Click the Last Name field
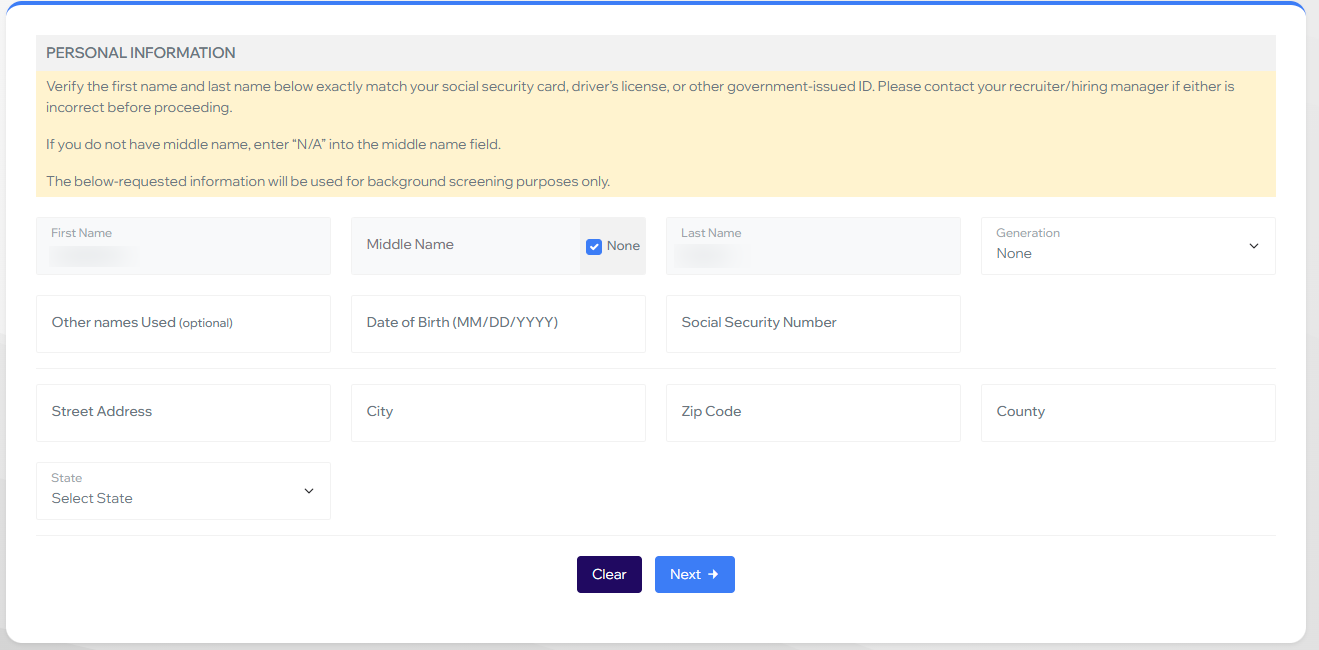Image resolution: width=1319 pixels, height=650 pixels. click(813, 246)
